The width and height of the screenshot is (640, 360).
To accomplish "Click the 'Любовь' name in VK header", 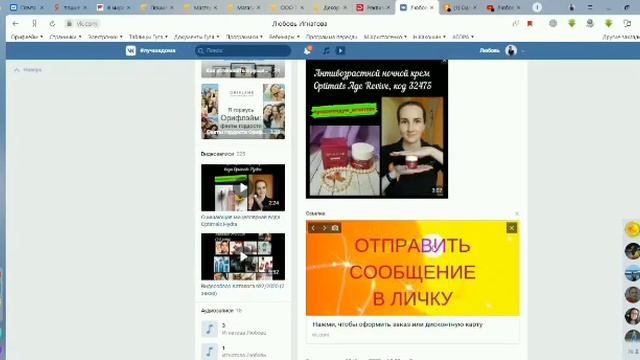I will (x=489, y=51).
